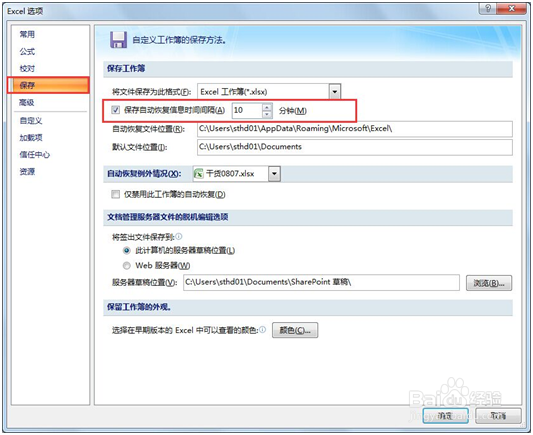Click the 服务器草稿位置 path field
Image resolution: width=533 pixels, height=435 pixels.
coord(321,282)
